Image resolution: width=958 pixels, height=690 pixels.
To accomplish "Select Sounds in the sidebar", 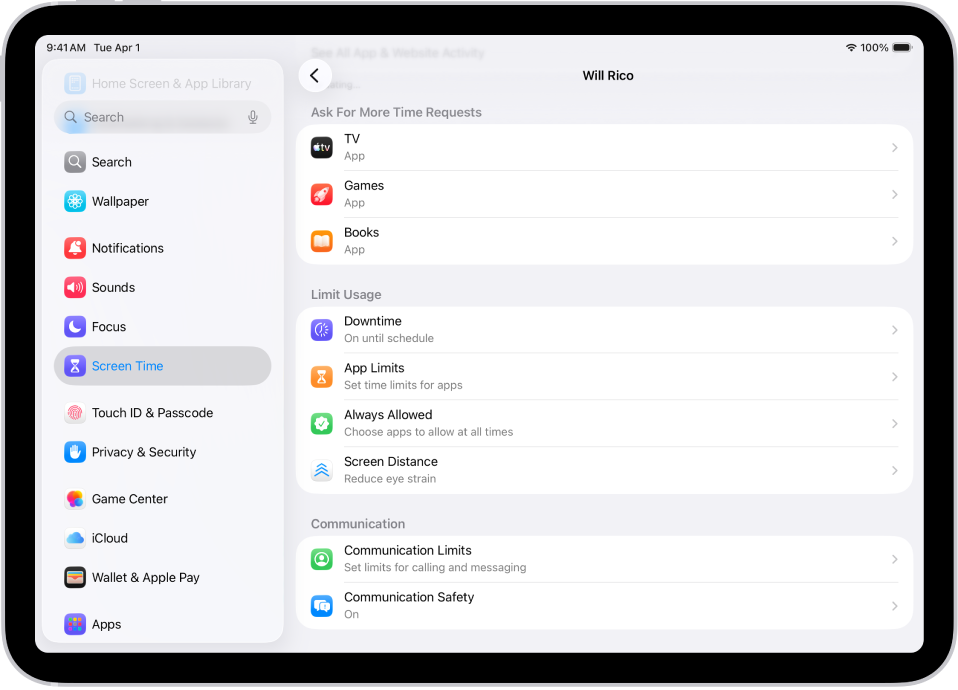I will tap(163, 287).
